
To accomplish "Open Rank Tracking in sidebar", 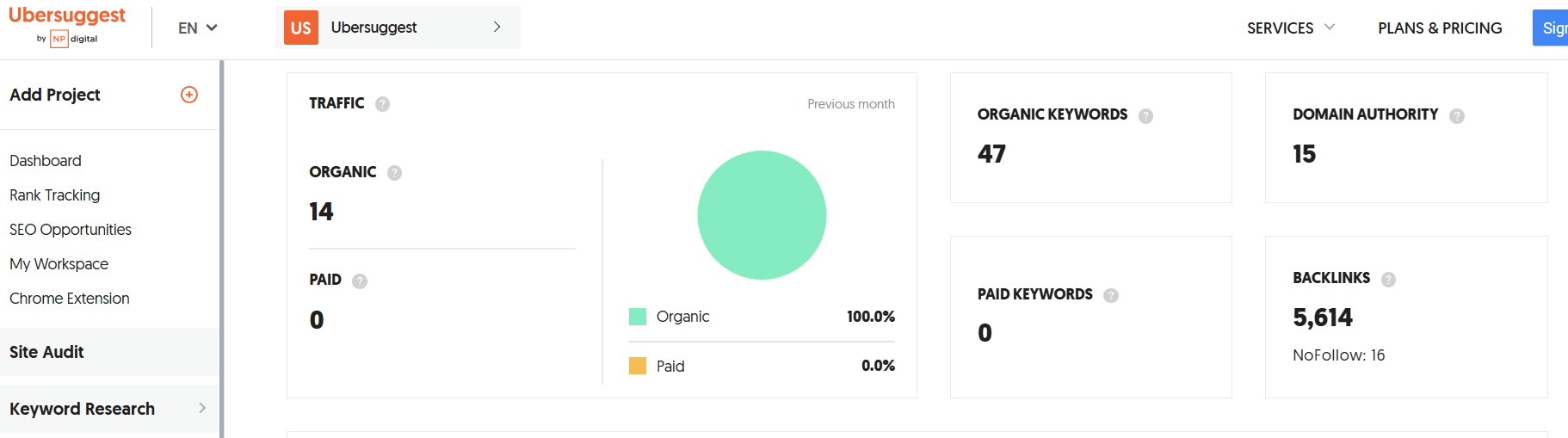I will click(x=55, y=195).
